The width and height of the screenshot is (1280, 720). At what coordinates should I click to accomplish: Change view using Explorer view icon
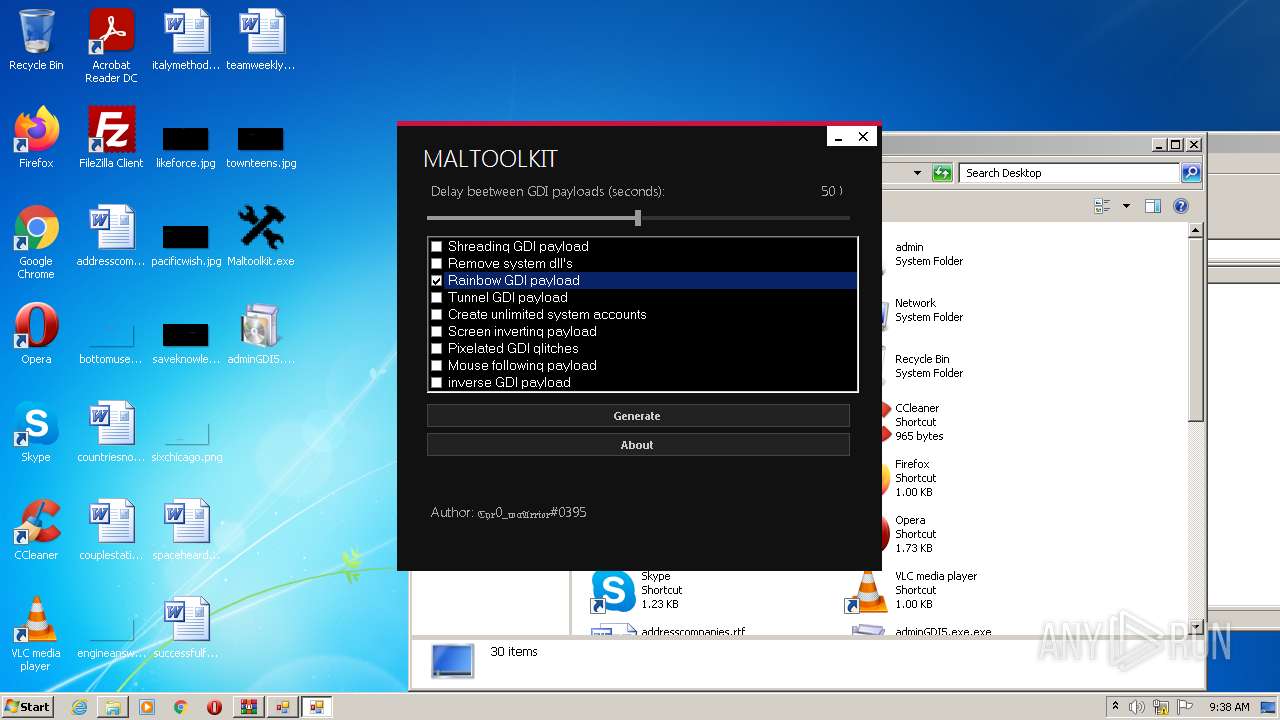coord(1103,206)
